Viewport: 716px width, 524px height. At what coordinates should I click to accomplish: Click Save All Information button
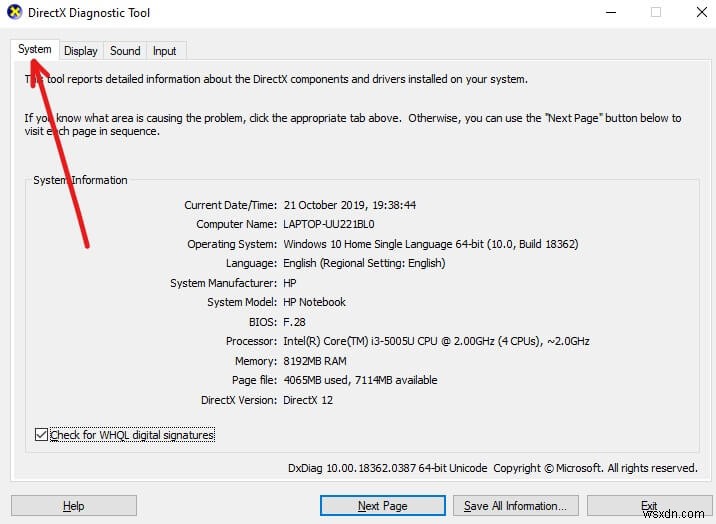[516, 506]
